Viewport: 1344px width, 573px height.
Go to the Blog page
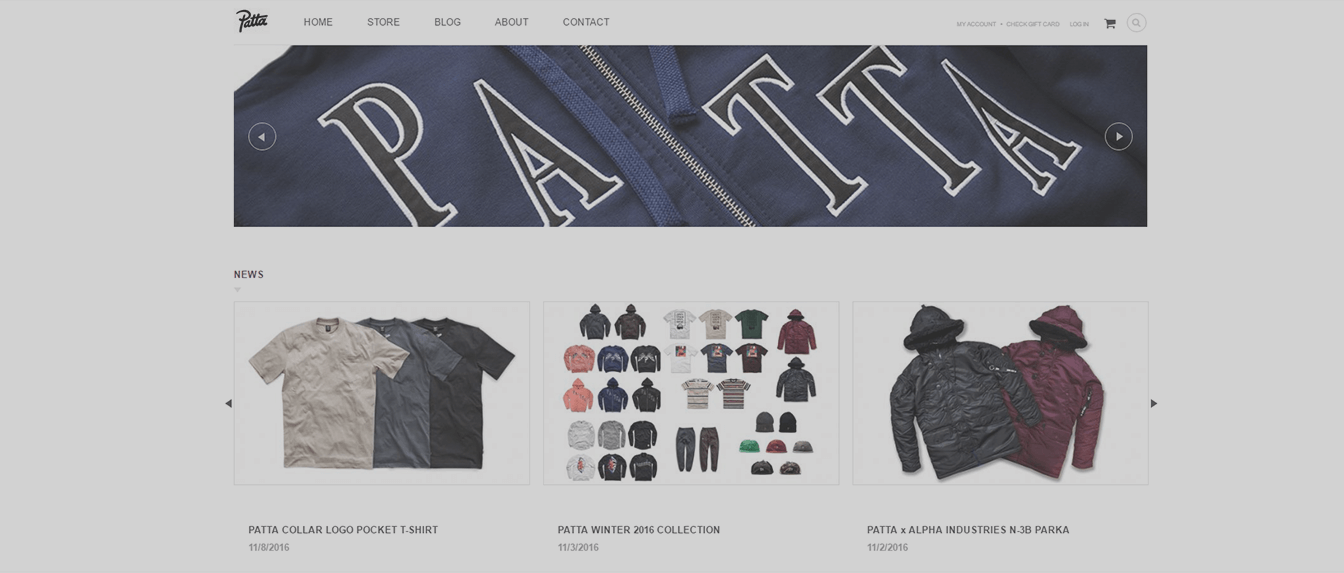(x=447, y=22)
